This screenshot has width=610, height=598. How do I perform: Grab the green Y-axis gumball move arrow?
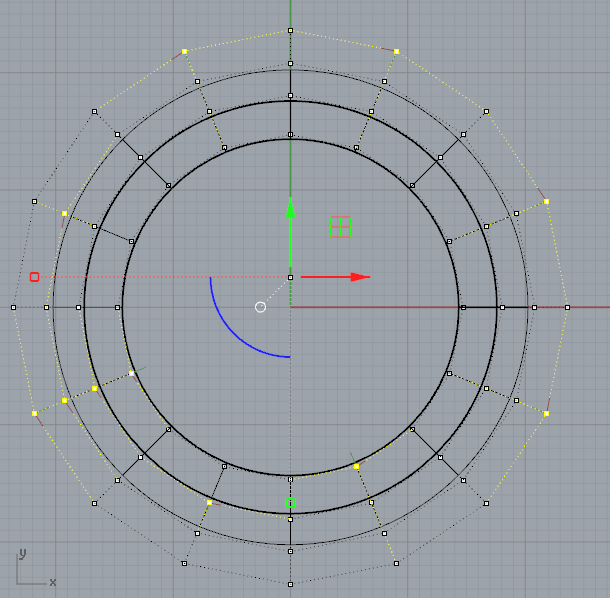[291, 232]
